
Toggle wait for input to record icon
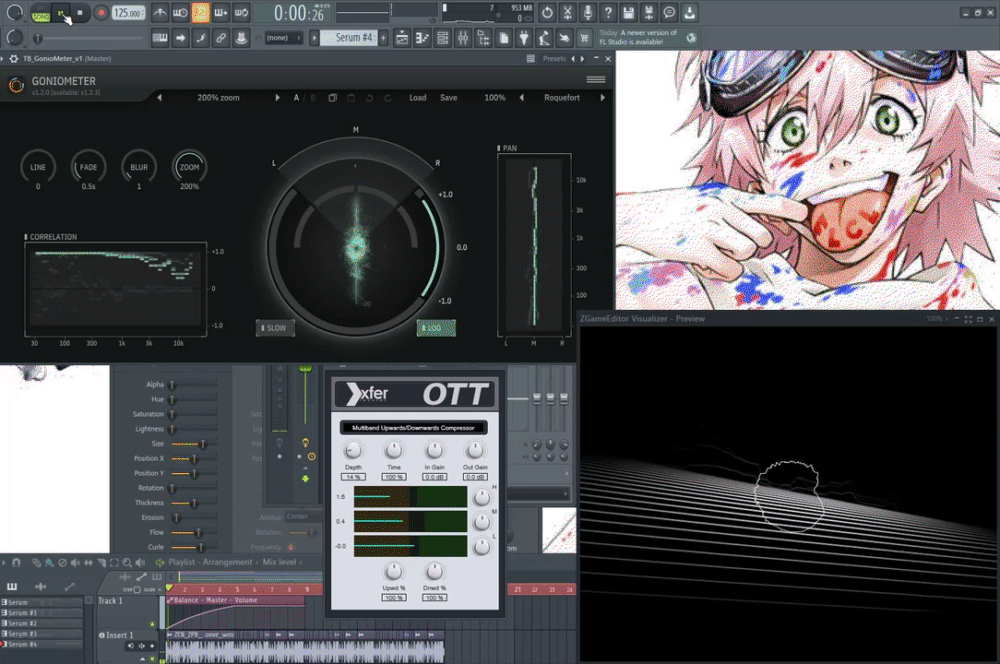(x=180, y=12)
